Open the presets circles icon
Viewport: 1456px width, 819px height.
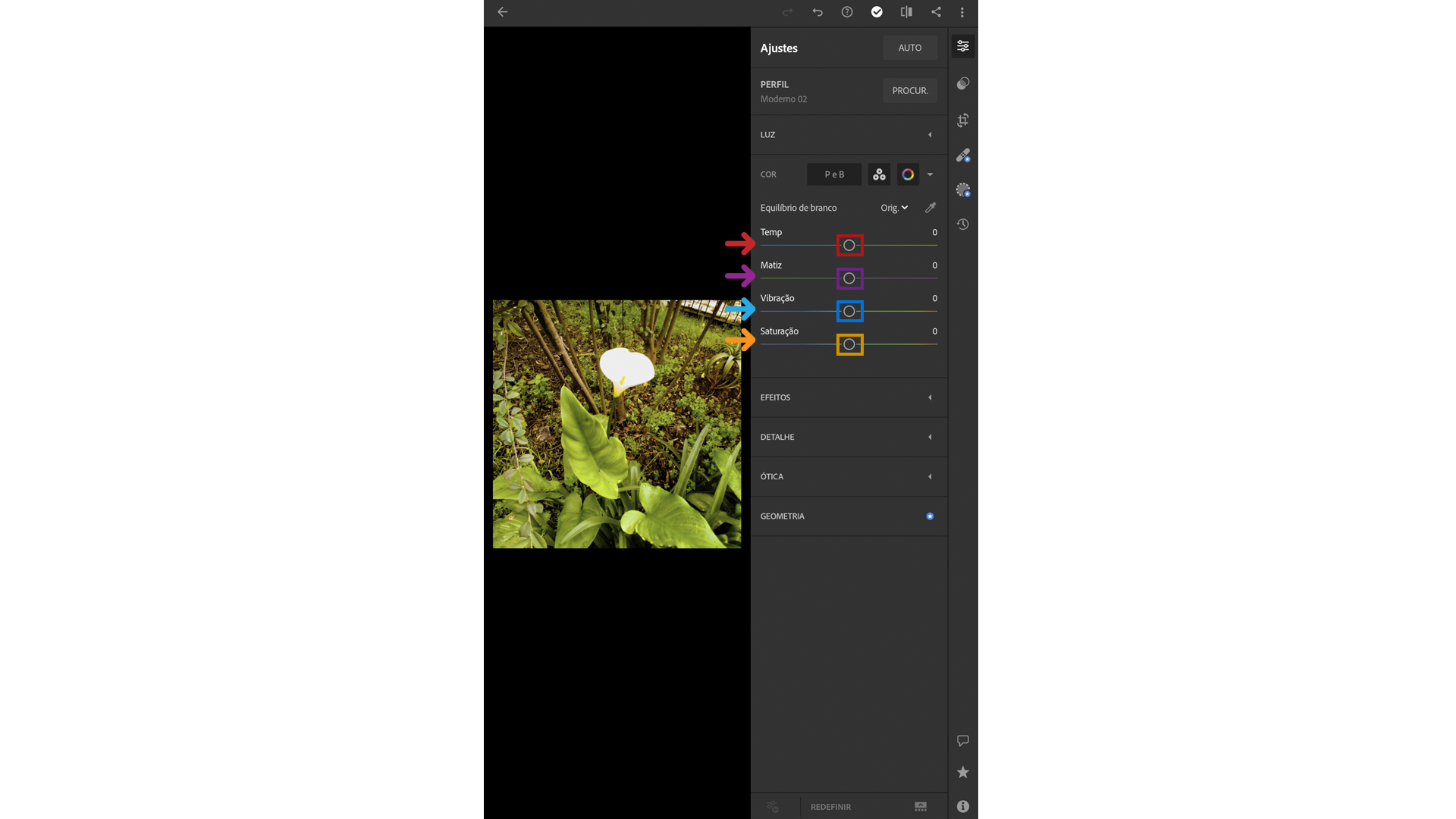963,83
